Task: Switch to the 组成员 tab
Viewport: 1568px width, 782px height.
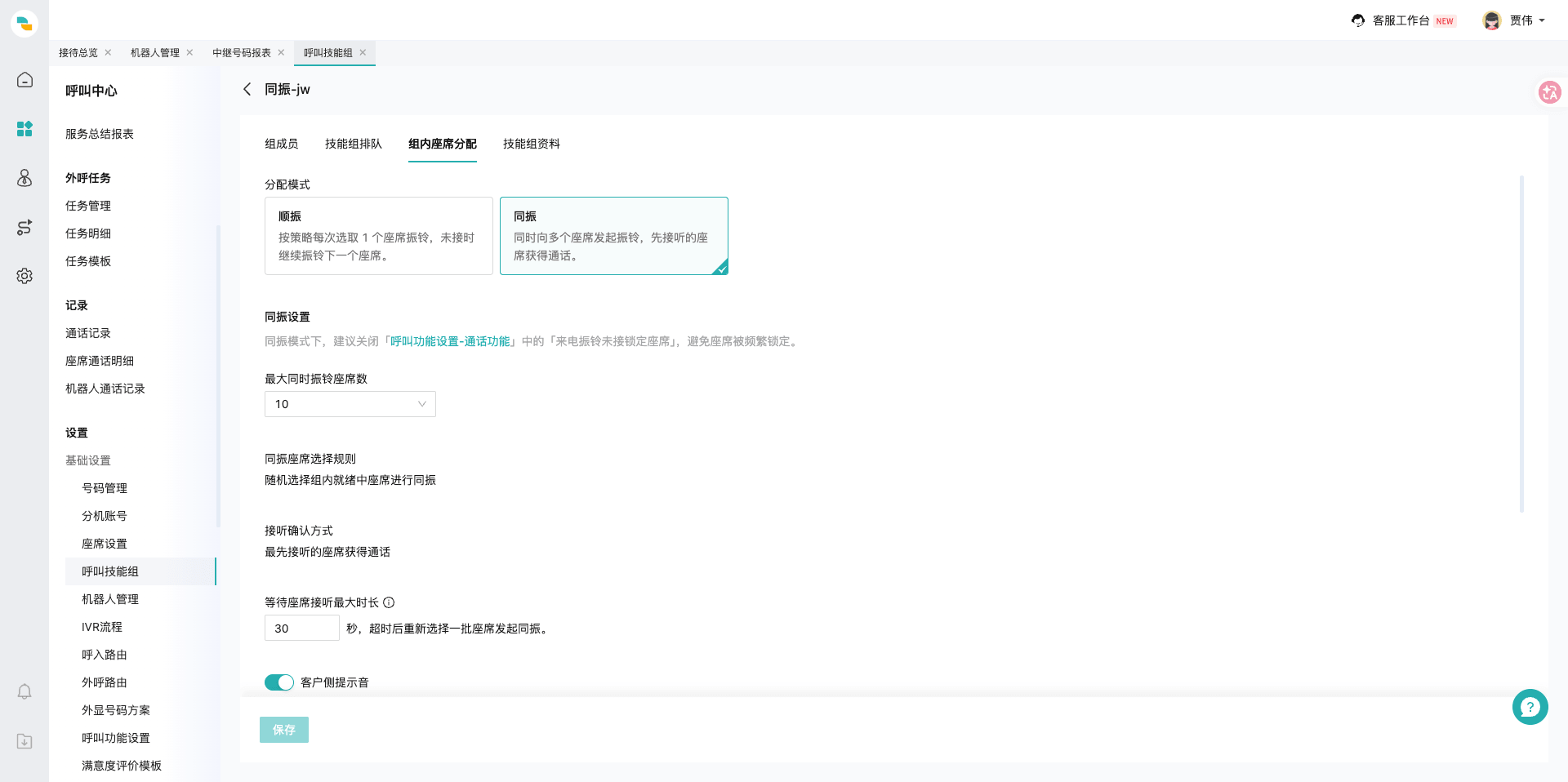Action: point(282,144)
